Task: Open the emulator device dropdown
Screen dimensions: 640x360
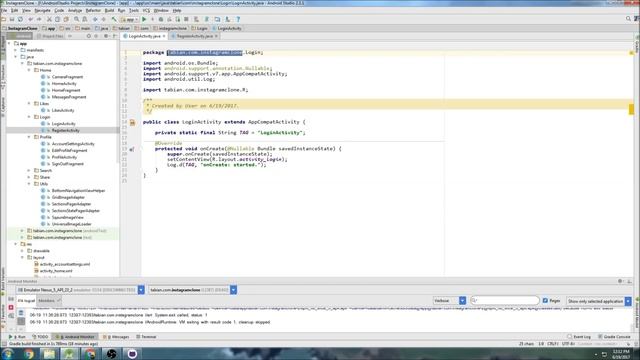Action: point(141,290)
